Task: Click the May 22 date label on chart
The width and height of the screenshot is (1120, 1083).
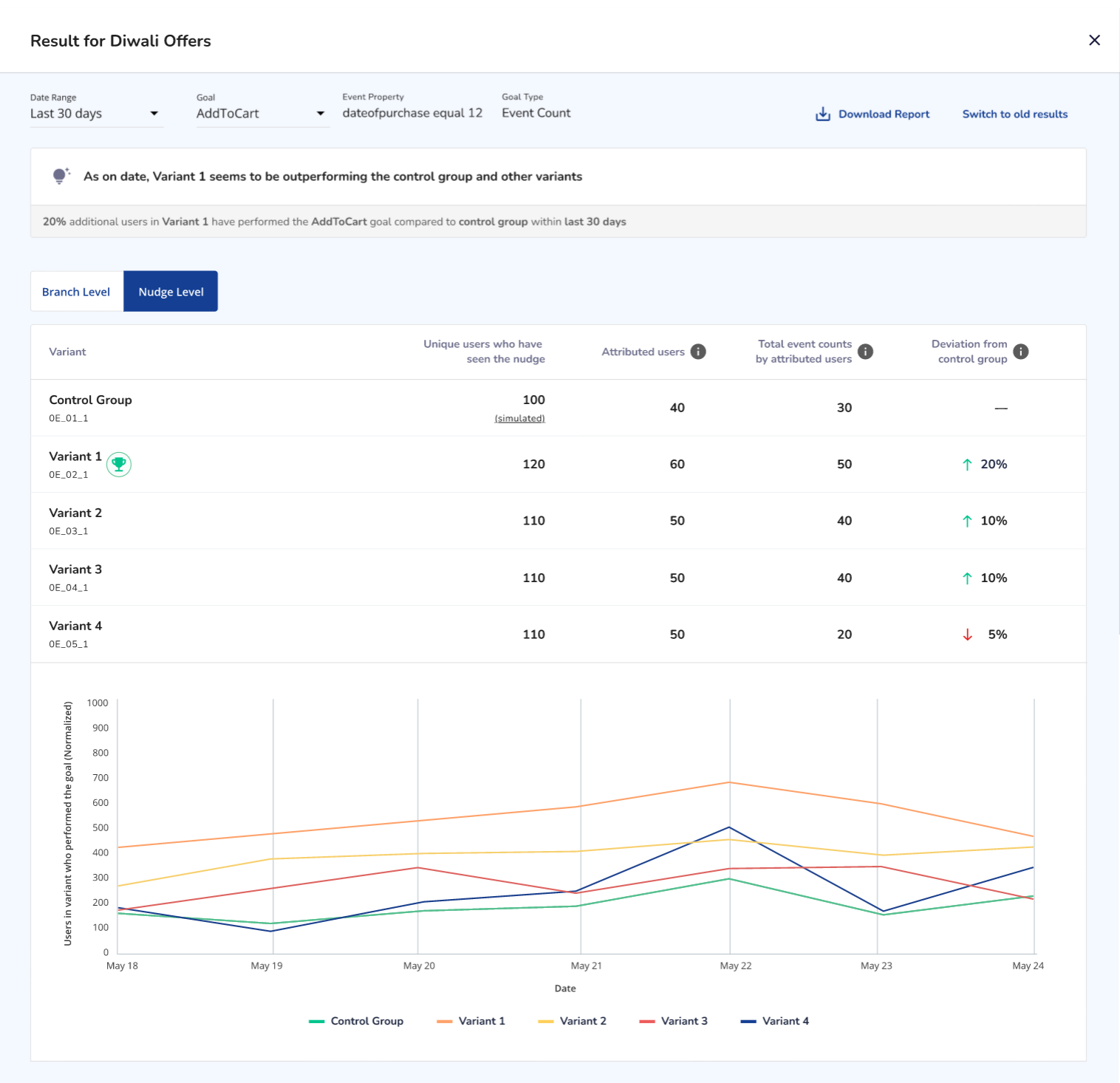Action: point(735,966)
